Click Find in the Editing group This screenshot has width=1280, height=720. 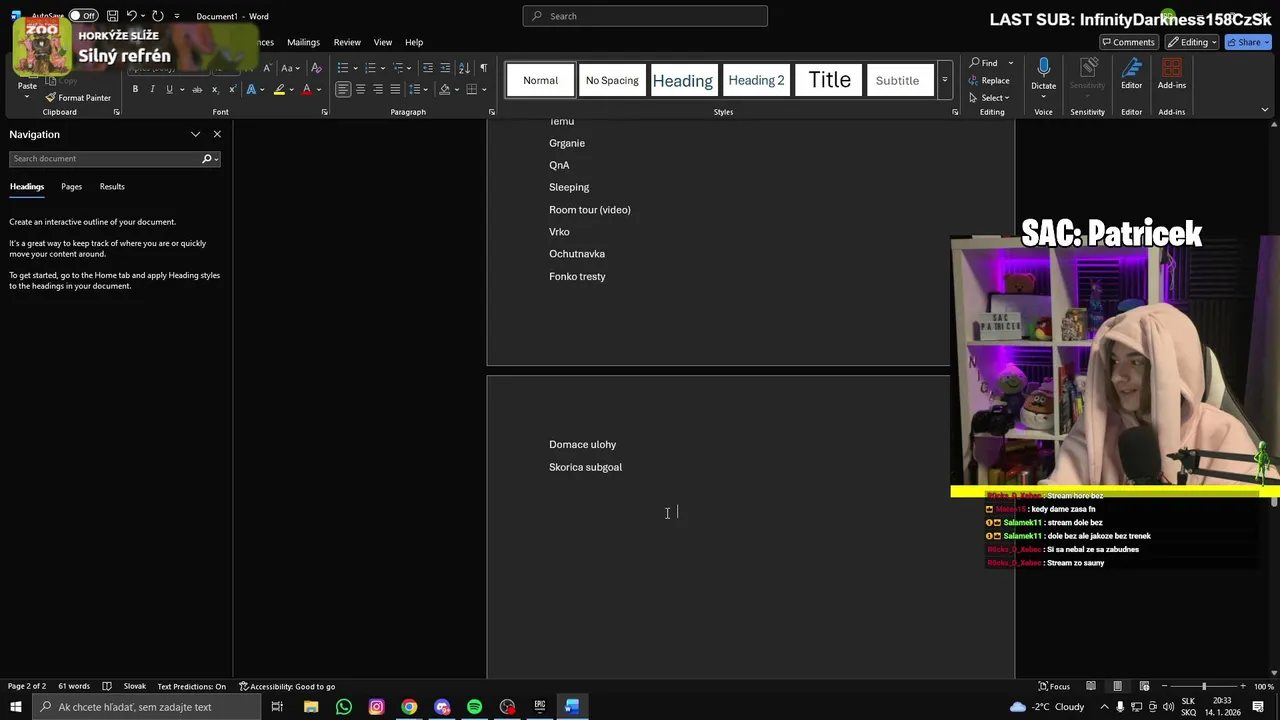coord(984,63)
